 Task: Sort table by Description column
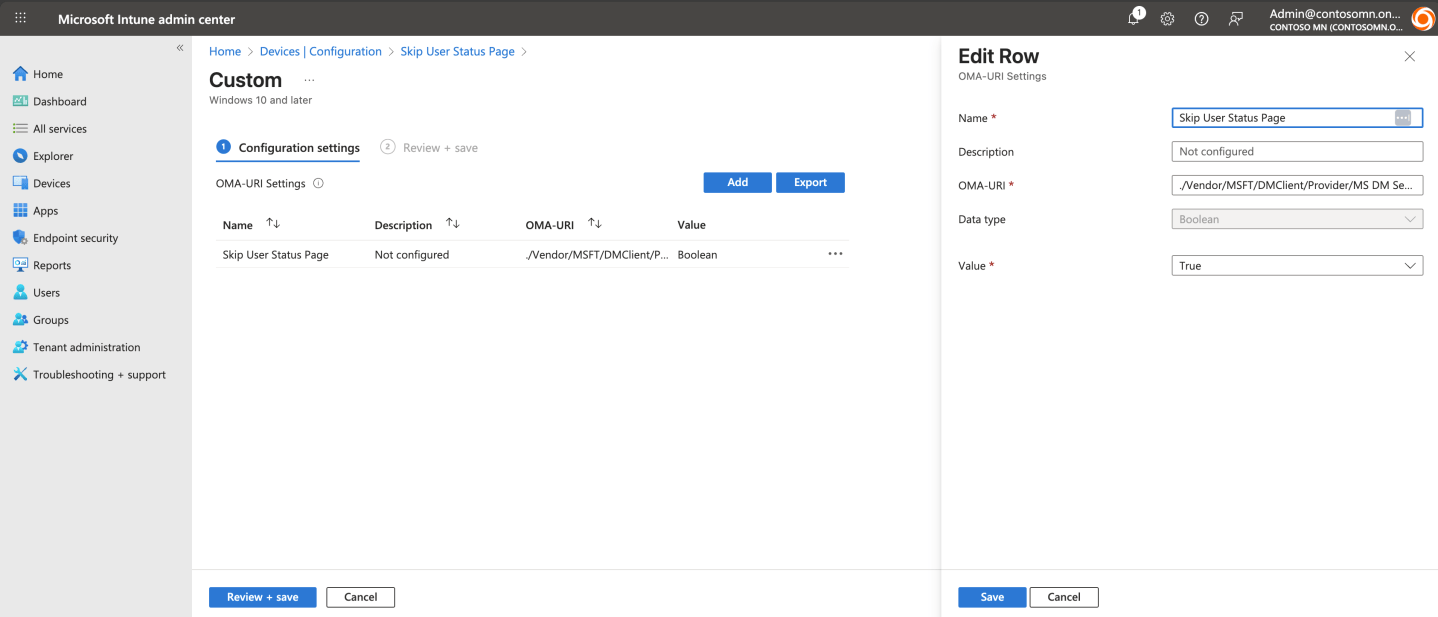(417, 225)
